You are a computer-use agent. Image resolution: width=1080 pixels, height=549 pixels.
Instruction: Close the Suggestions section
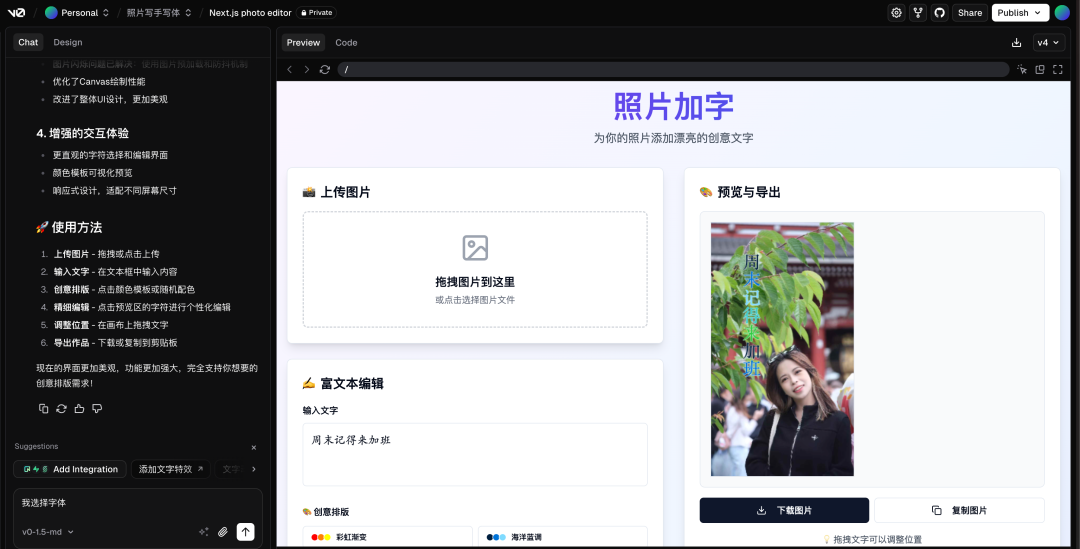tap(253, 447)
